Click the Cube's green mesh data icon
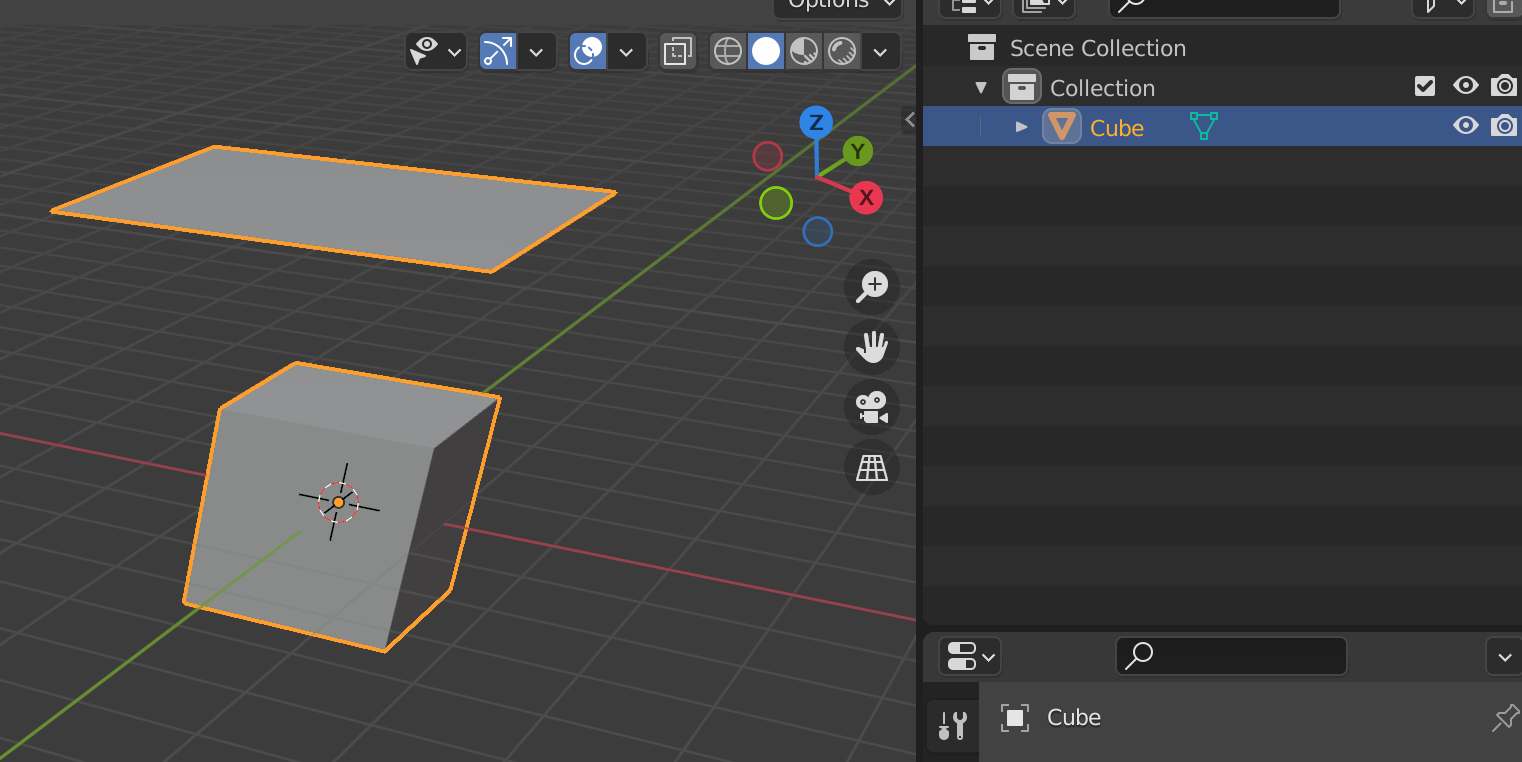This screenshot has width=1522, height=762. pos(1204,126)
